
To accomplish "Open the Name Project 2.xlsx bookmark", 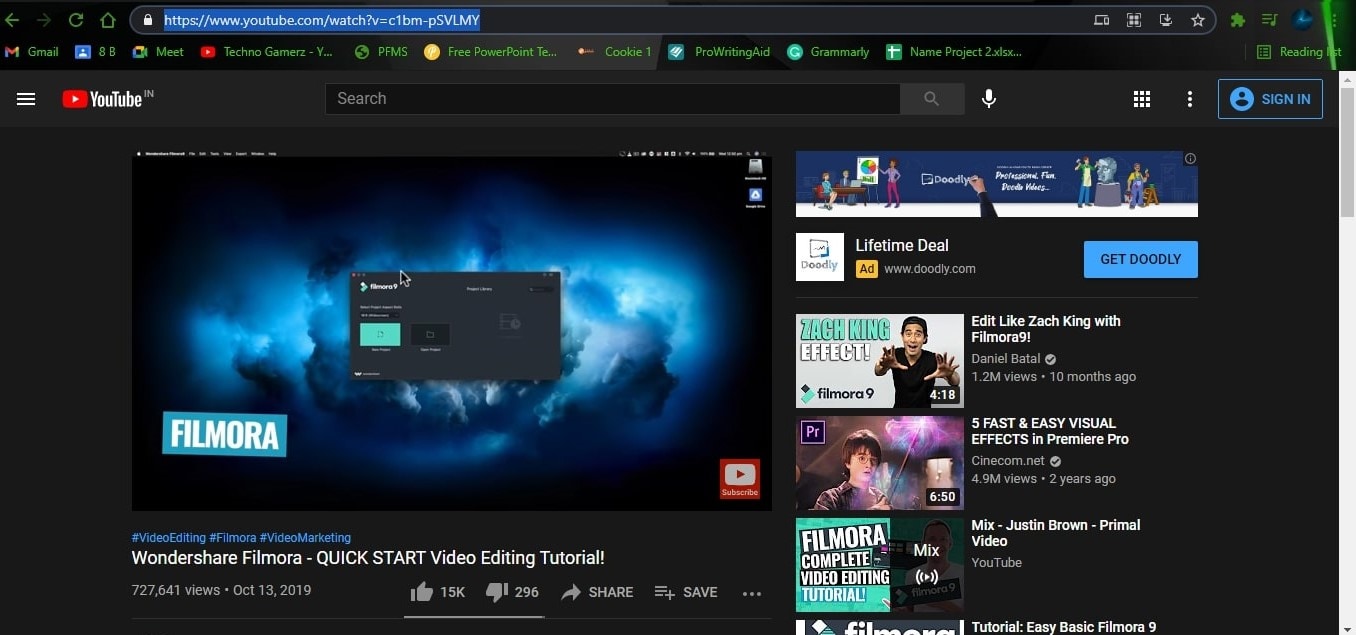I will tap(954, 52).
